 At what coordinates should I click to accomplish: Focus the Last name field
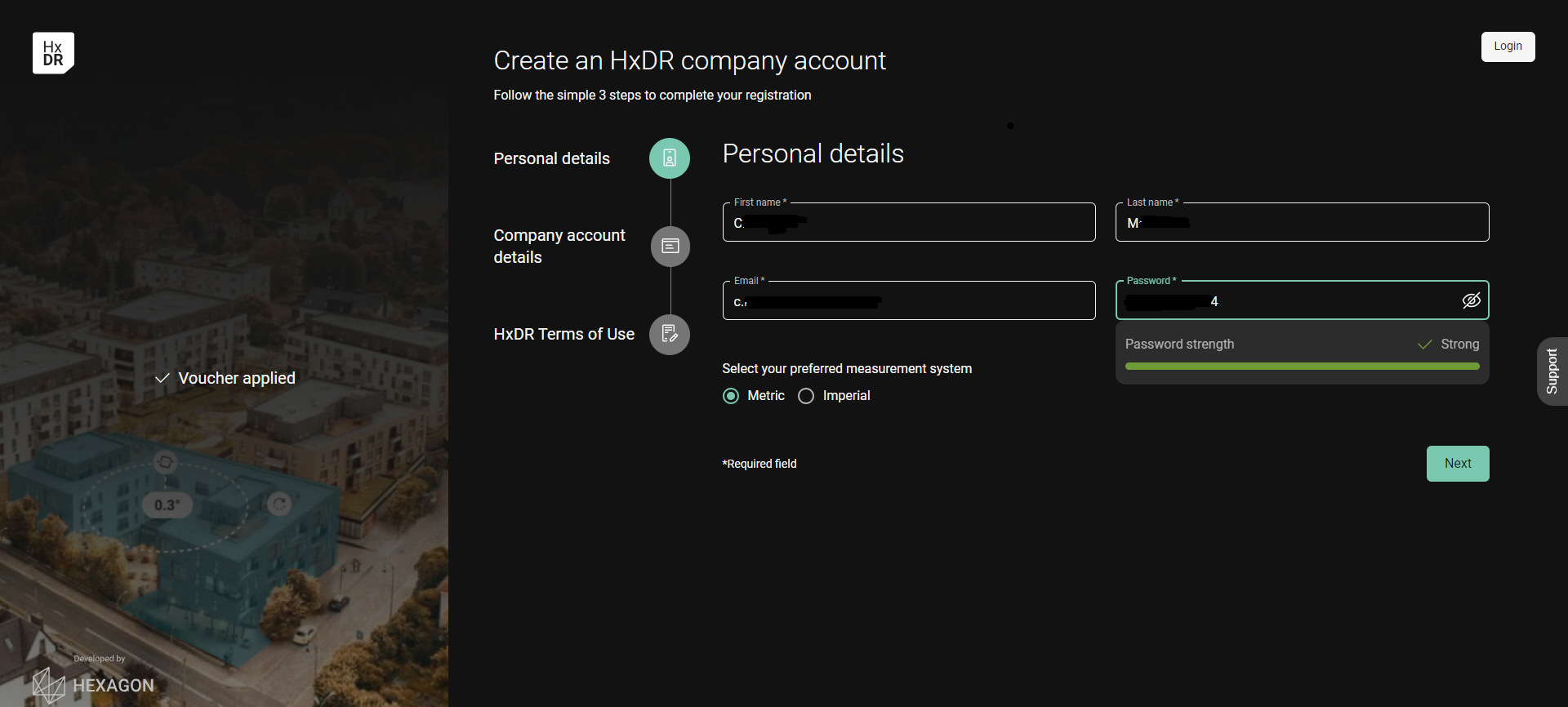(x=1302, y=222)
